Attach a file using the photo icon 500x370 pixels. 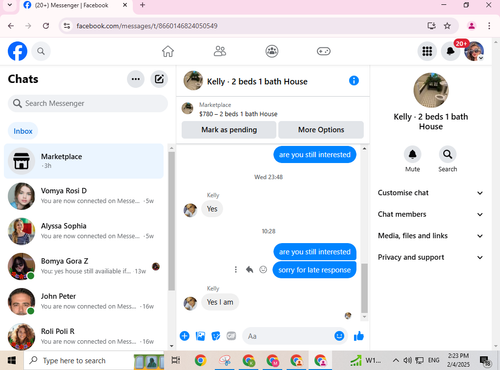click(x=200, y=336)
